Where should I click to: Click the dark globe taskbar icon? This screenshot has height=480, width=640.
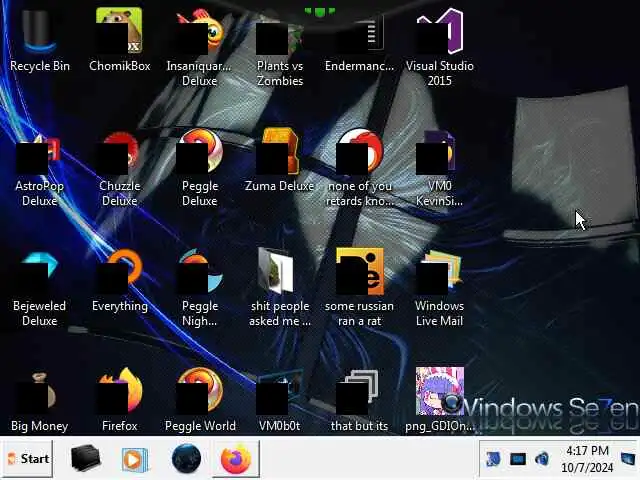(x=186, y=458)
